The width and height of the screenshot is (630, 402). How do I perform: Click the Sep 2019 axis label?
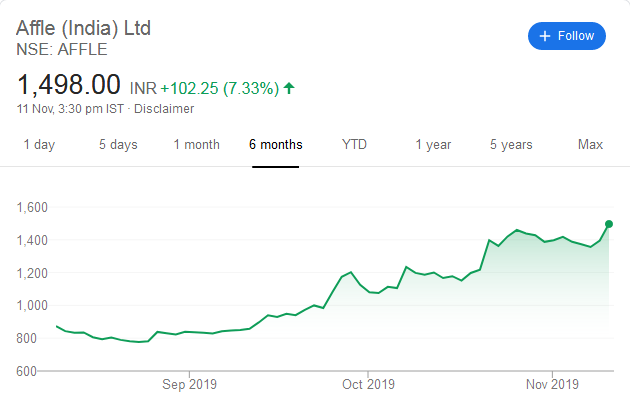click(x=189, y=384)
